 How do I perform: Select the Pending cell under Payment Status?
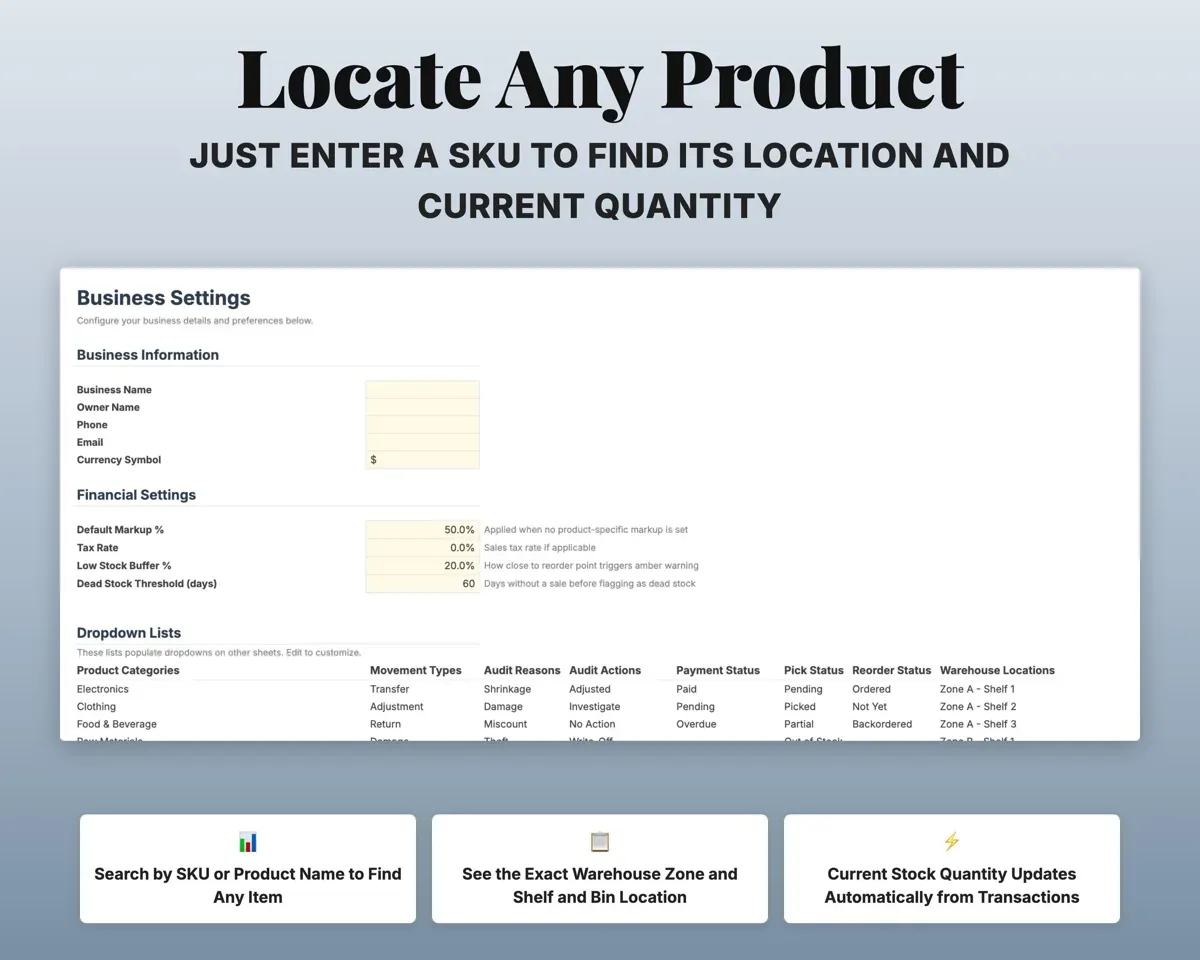695,707
